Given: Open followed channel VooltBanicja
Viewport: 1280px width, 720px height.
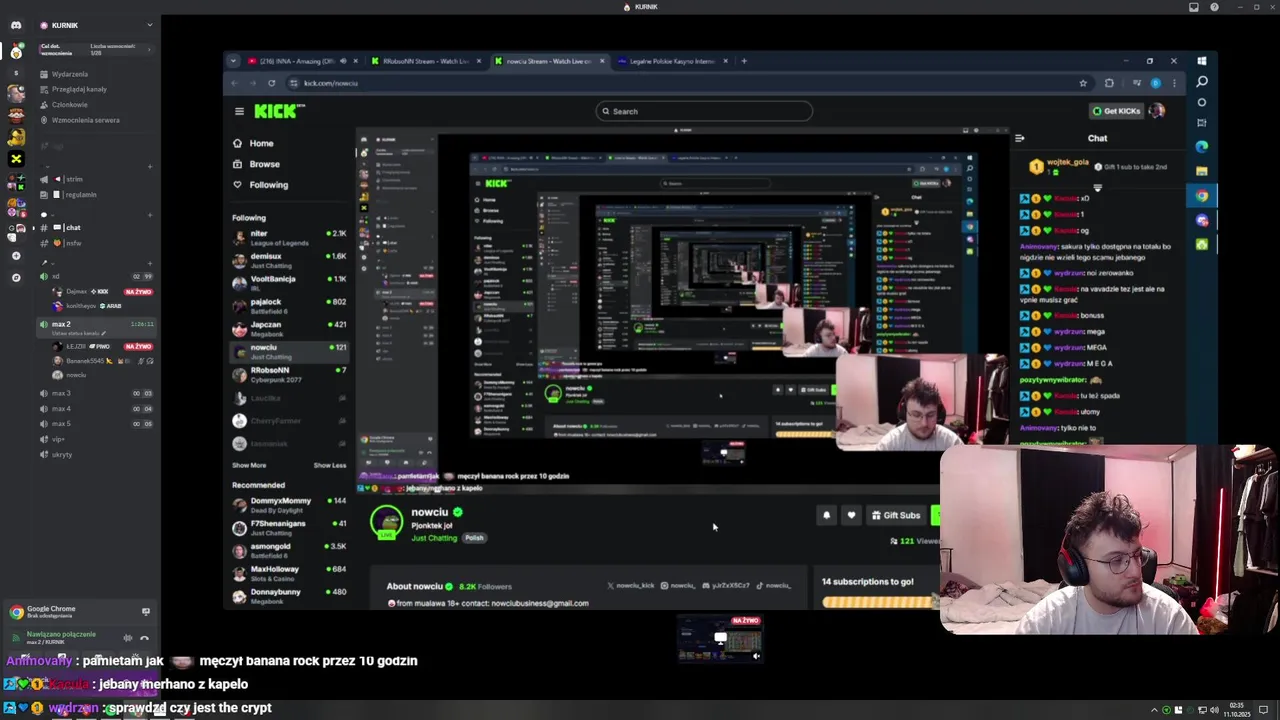Looking at the screenshot, I should [288, 283].
